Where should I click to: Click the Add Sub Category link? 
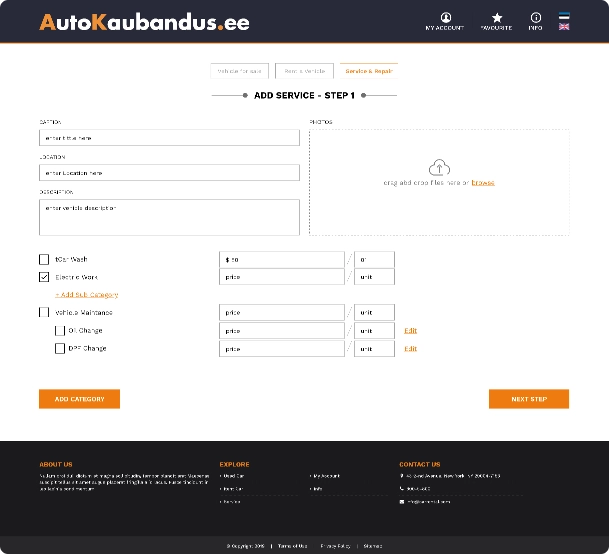coord(87,294)
